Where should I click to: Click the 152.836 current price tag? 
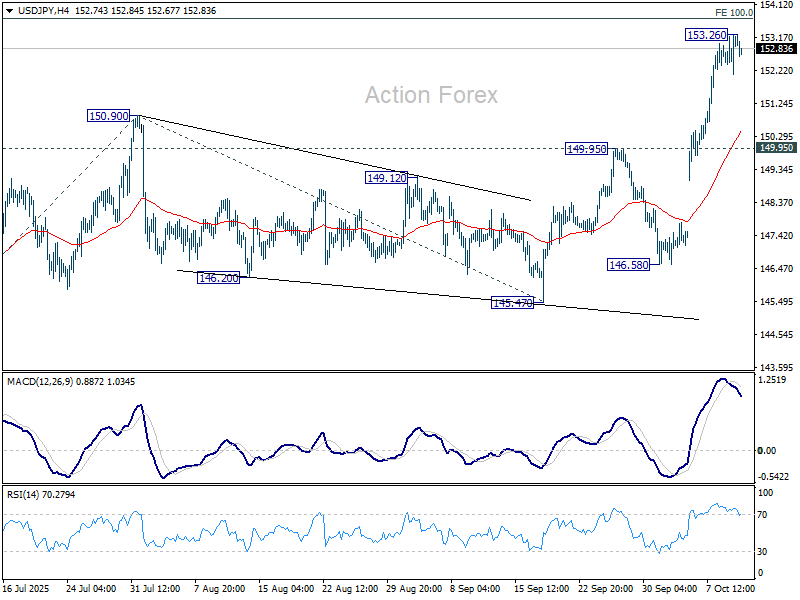point(776,48)
